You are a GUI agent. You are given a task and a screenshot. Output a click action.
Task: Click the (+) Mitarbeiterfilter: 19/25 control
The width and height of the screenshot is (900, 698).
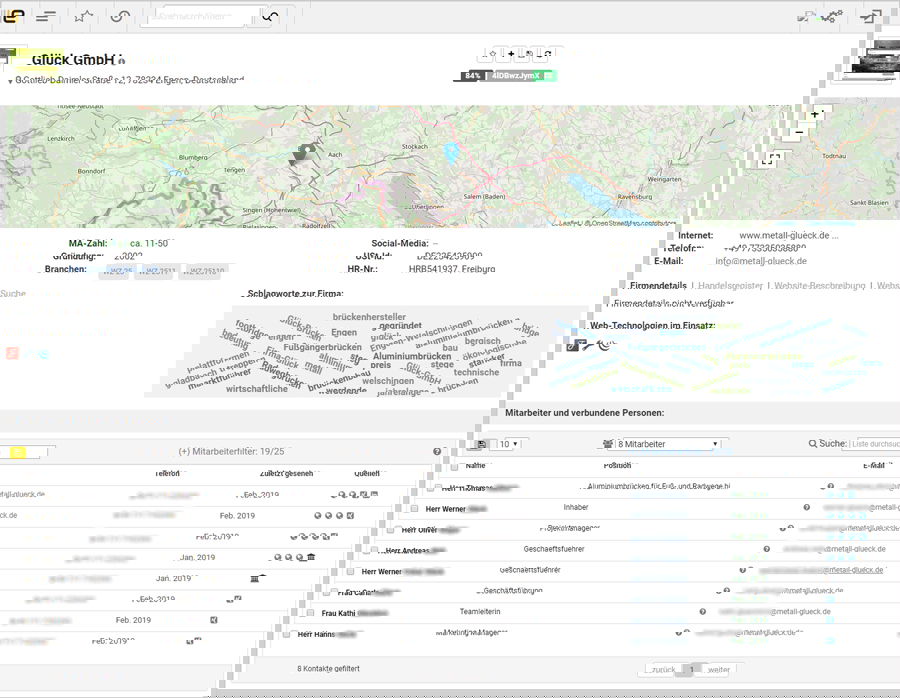coord(231,452)
